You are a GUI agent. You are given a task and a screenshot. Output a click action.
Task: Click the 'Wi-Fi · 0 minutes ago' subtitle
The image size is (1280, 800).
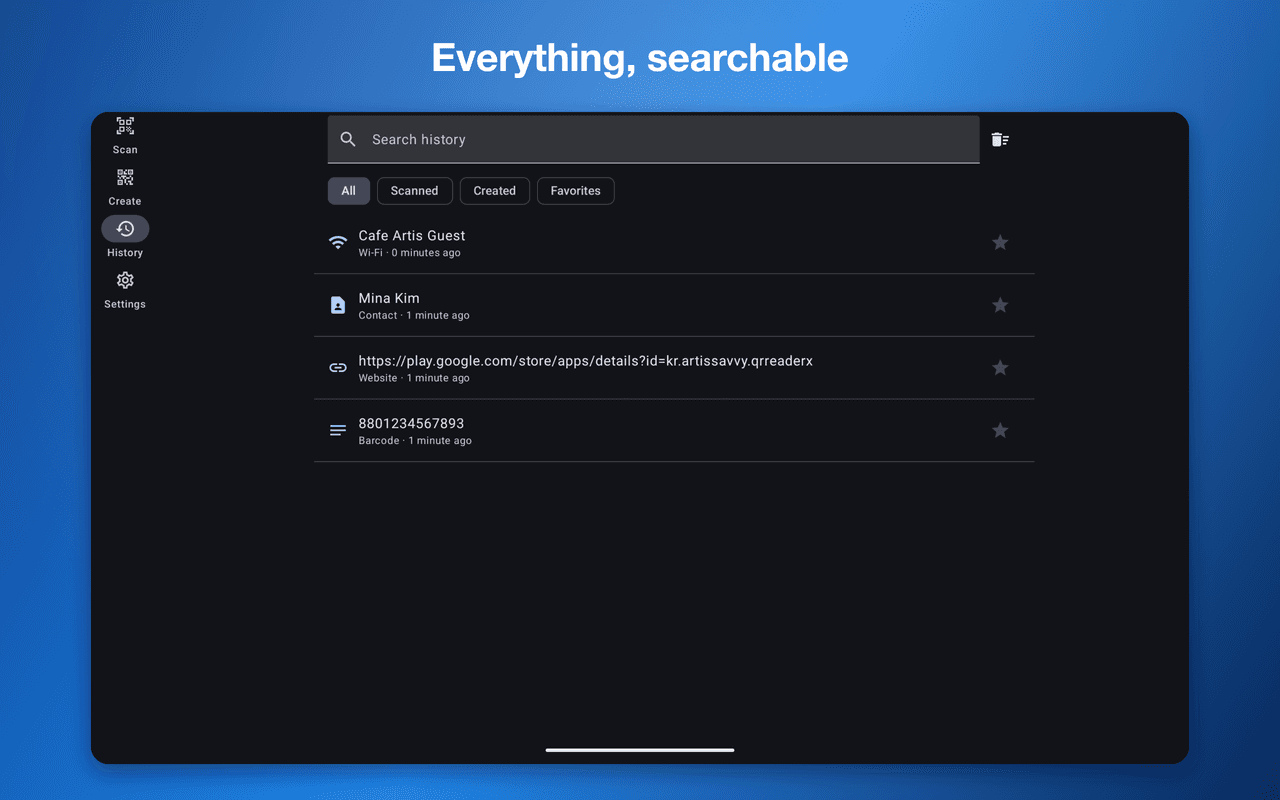click(410, 253)
